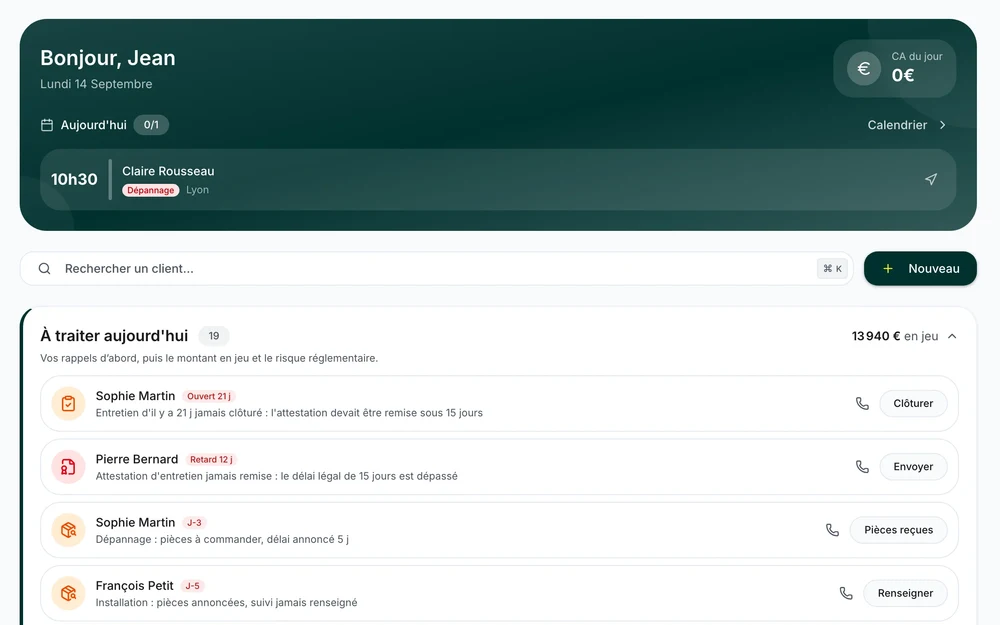Screen dimensions: 1000x625
Task: Click the Retard 12 j badge
Action: tap(211, 459)
